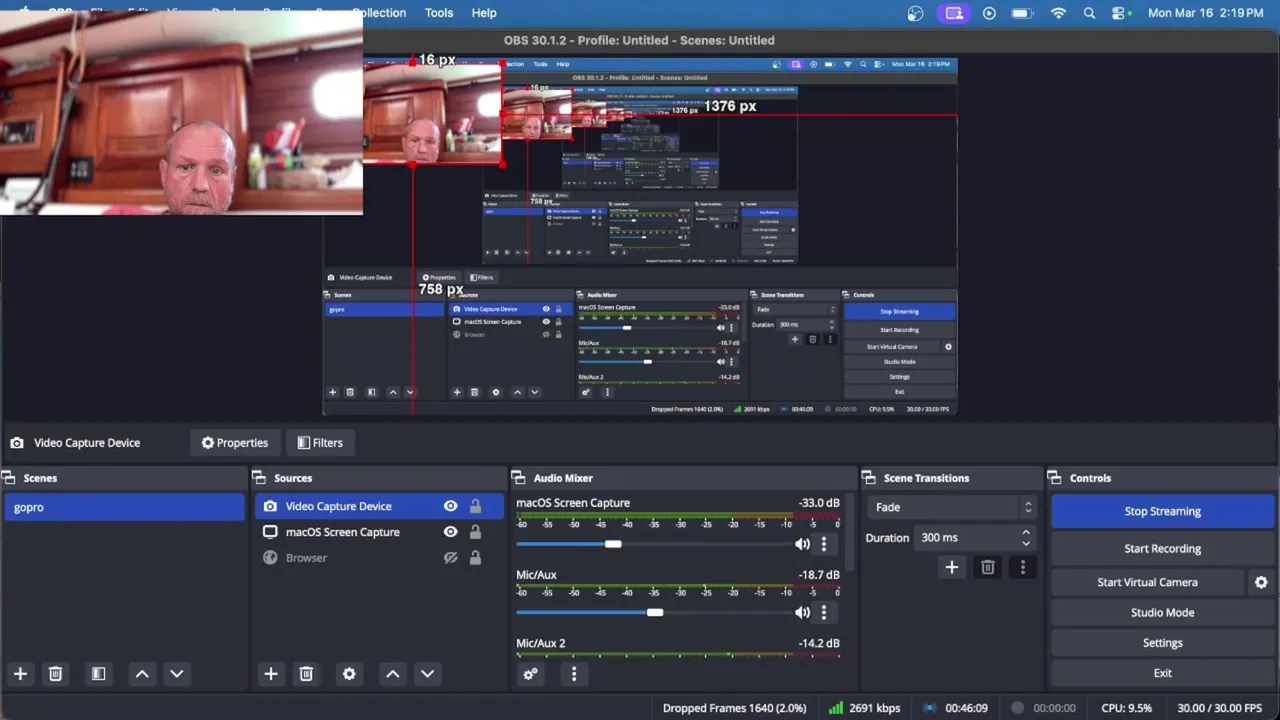Click the battery status icon
This screenshot has width=1280, height=720.
click(1021, 13)
